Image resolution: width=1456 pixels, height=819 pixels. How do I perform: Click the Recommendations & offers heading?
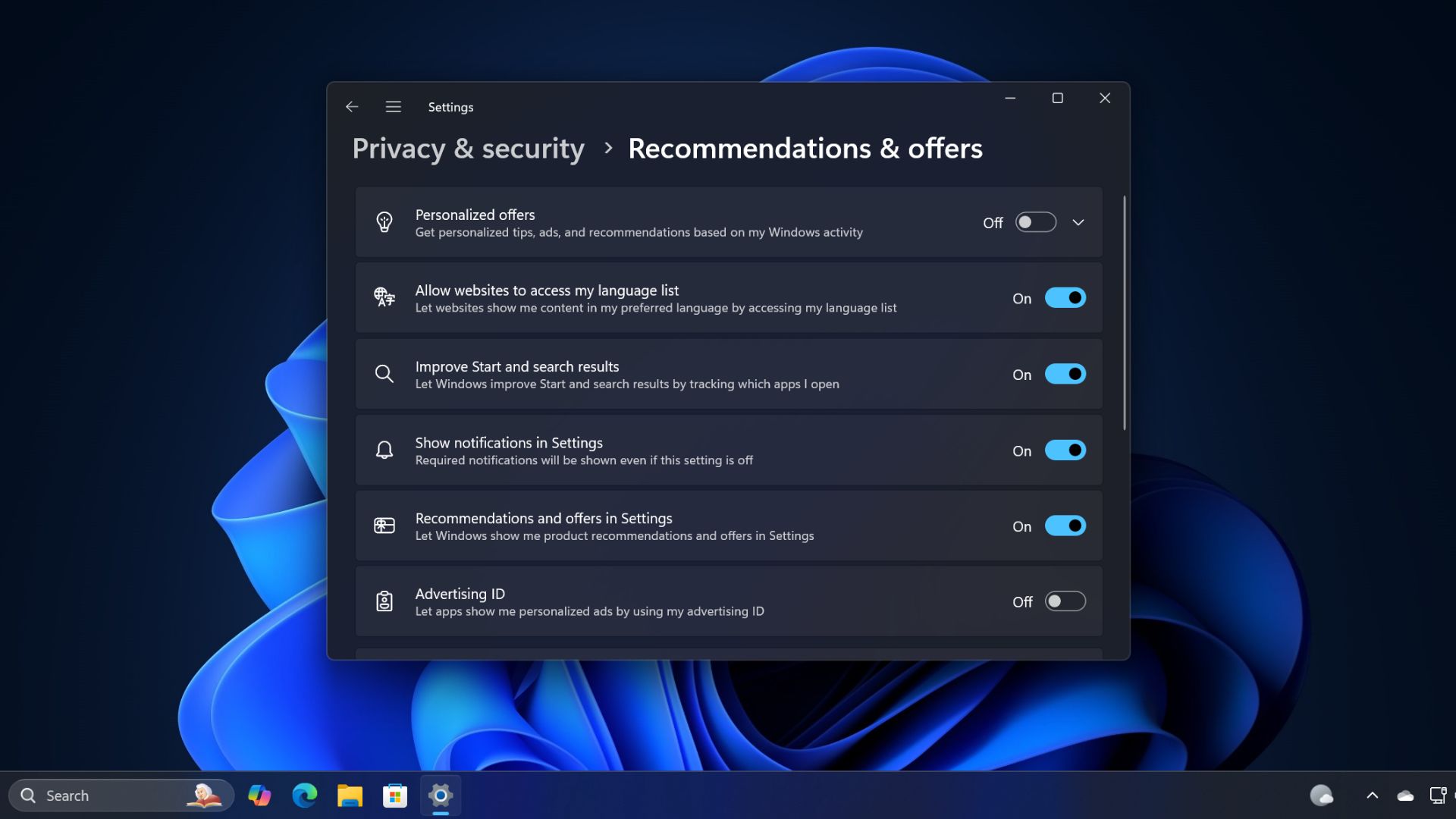coord(805,149)
